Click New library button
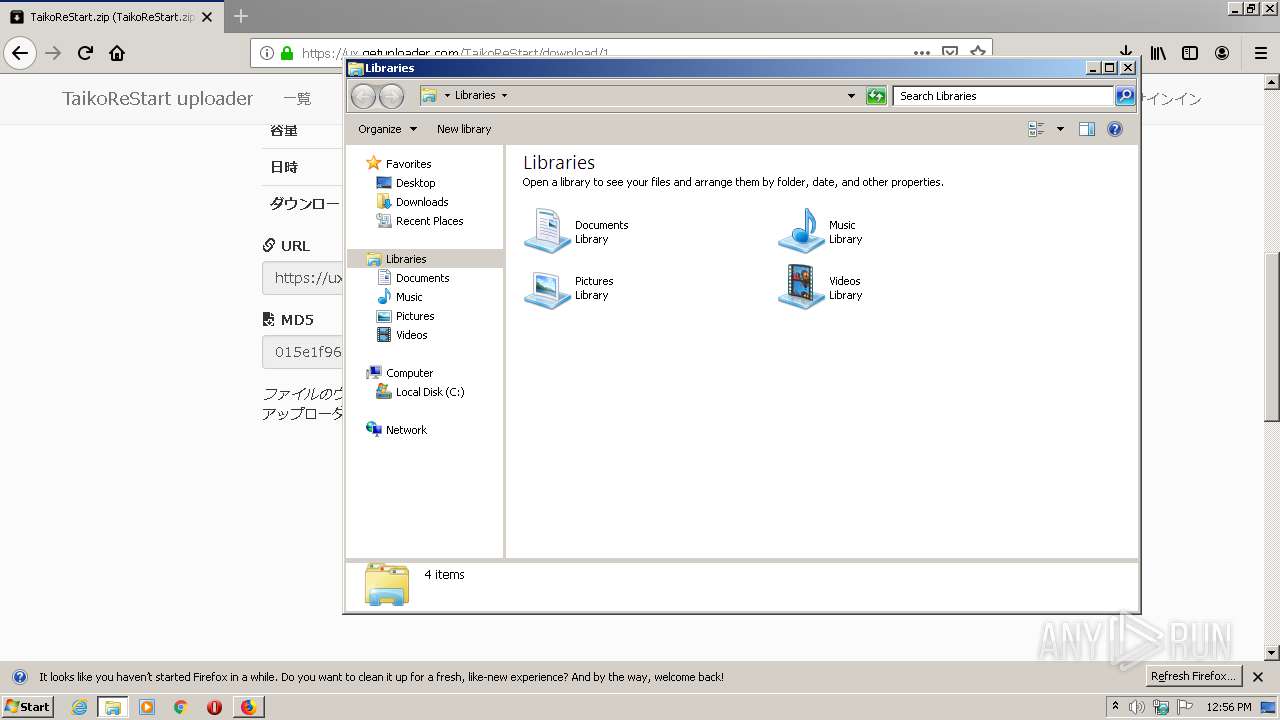The height and width of the screenshot is (720, 1280). tap(464, 129)
